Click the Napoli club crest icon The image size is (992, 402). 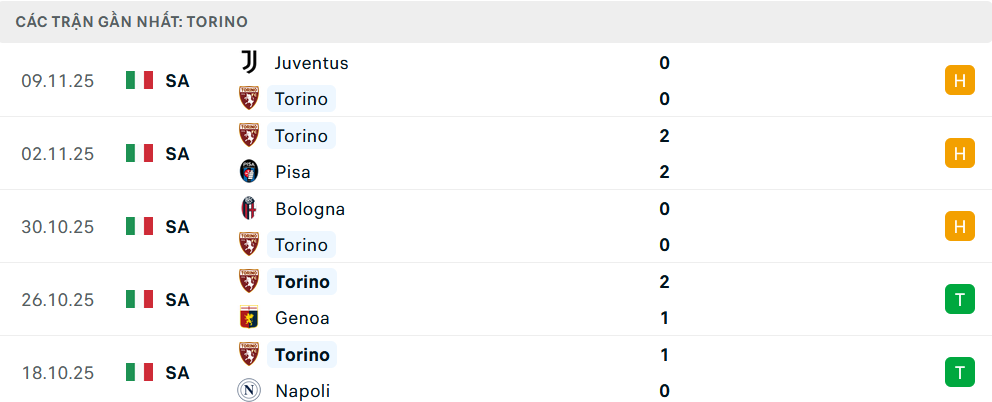coord(249,391)
